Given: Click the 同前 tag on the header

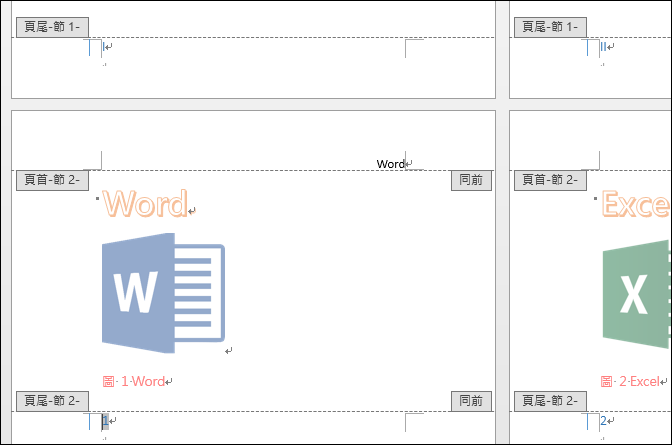Looking at the screenshot, I should pyautogui.click(x=471, y=180).
